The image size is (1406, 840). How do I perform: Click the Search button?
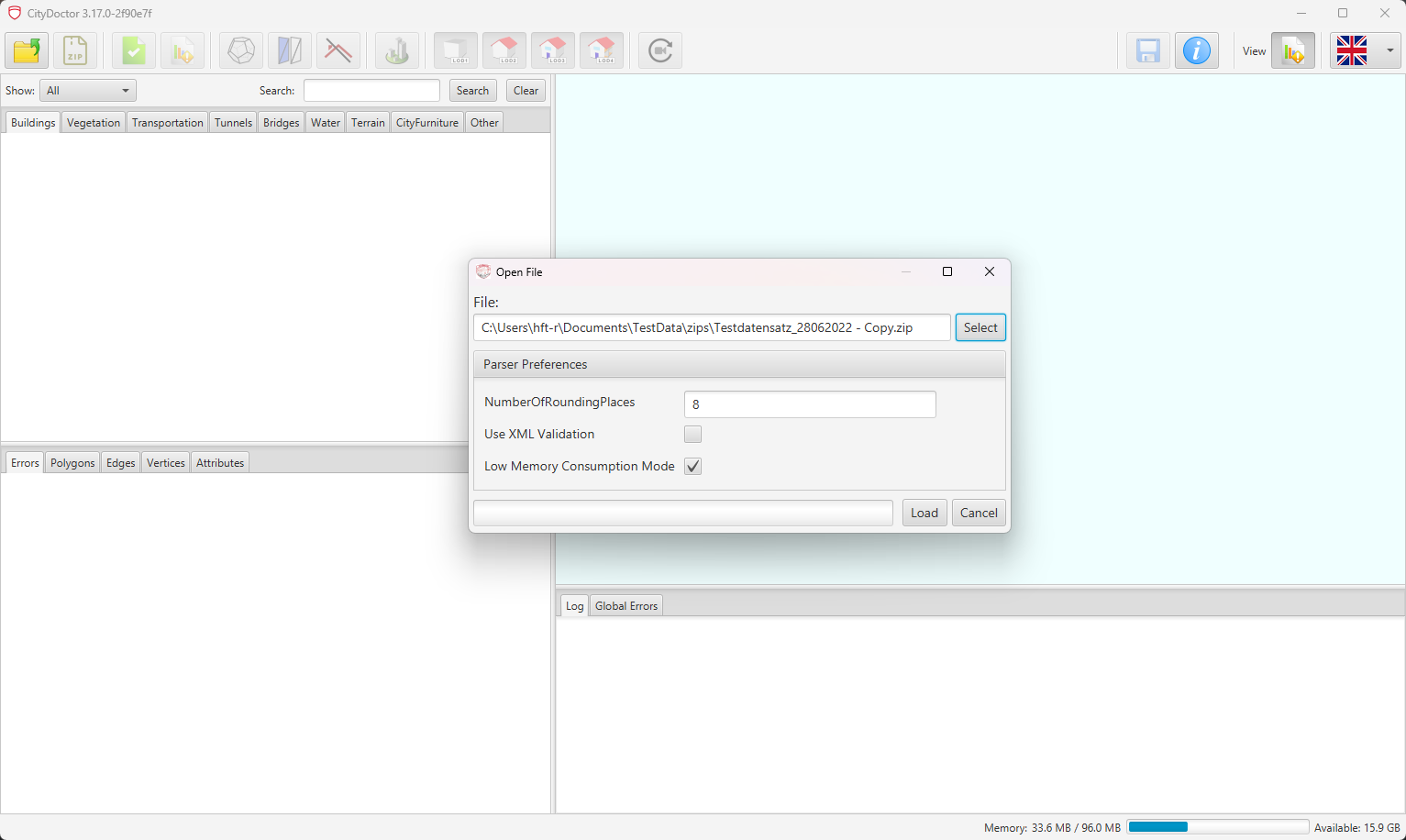pos(472,91)
